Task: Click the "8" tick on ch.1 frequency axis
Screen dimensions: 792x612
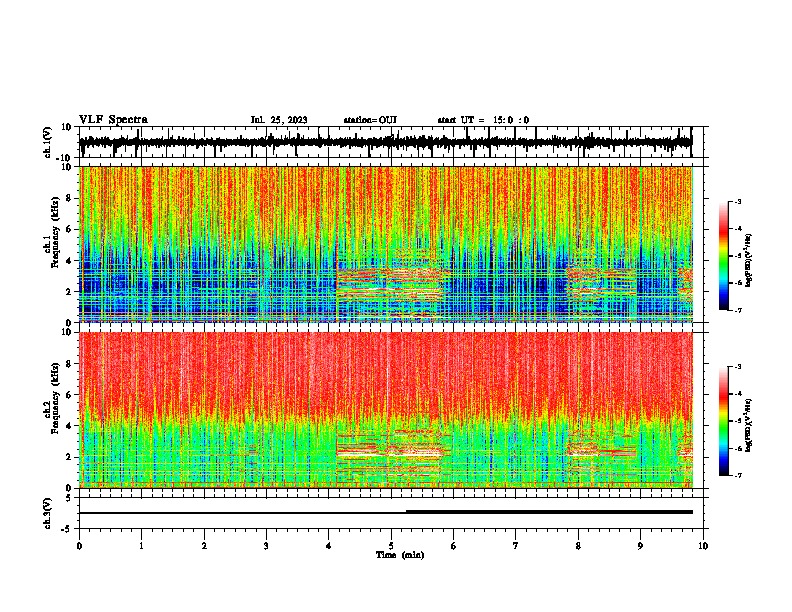Action: tap(69, 198)
